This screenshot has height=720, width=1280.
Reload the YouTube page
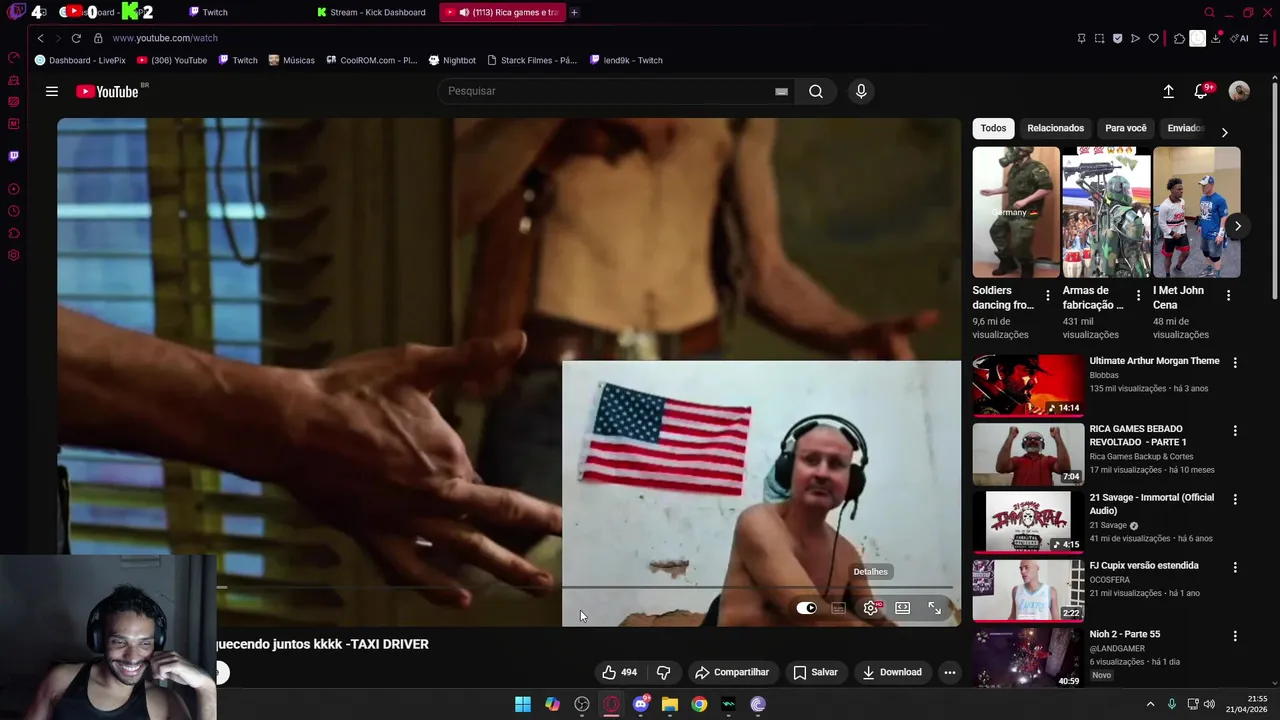(75, 38)
